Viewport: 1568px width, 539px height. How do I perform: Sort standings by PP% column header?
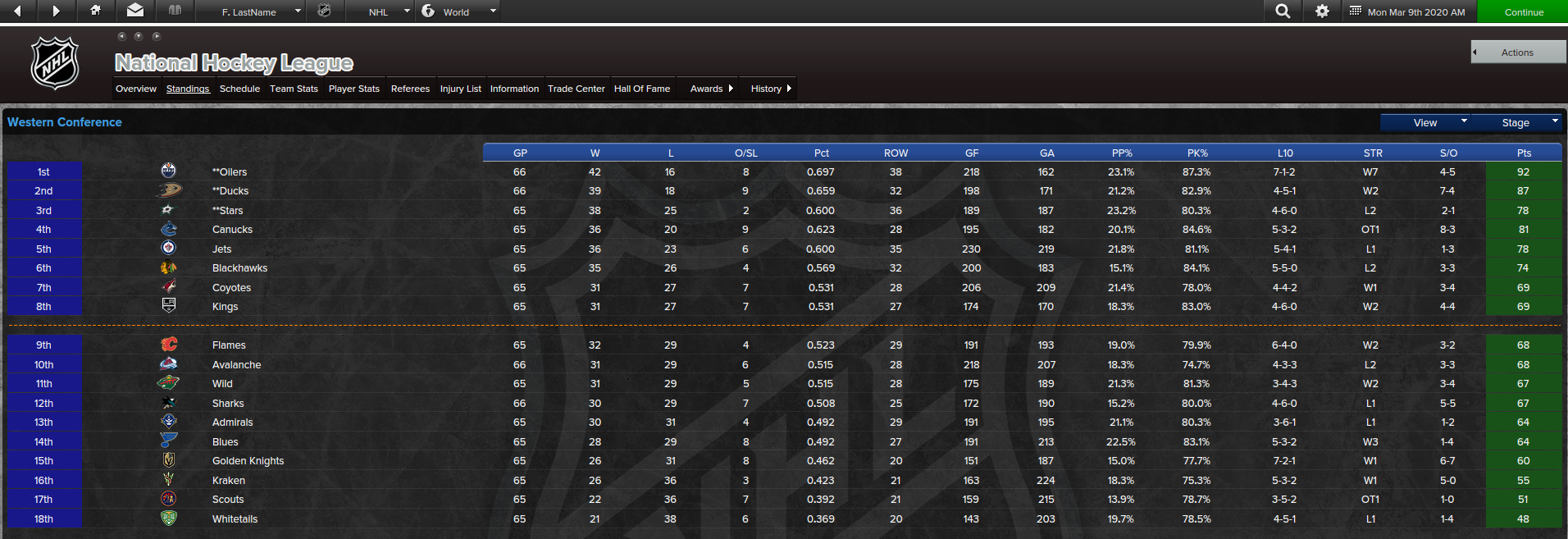(1122, 153)
